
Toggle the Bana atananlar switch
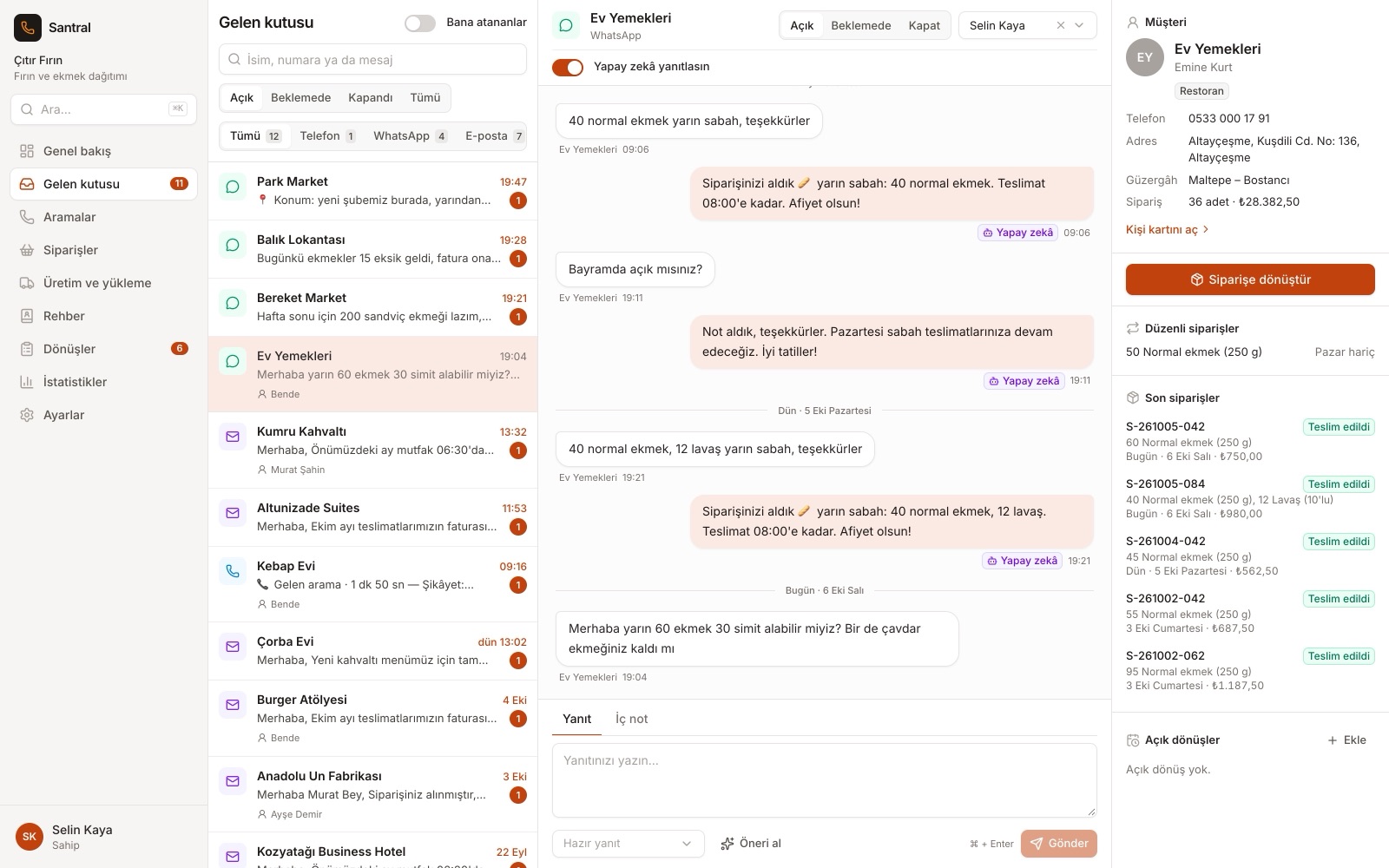(420, 23)
